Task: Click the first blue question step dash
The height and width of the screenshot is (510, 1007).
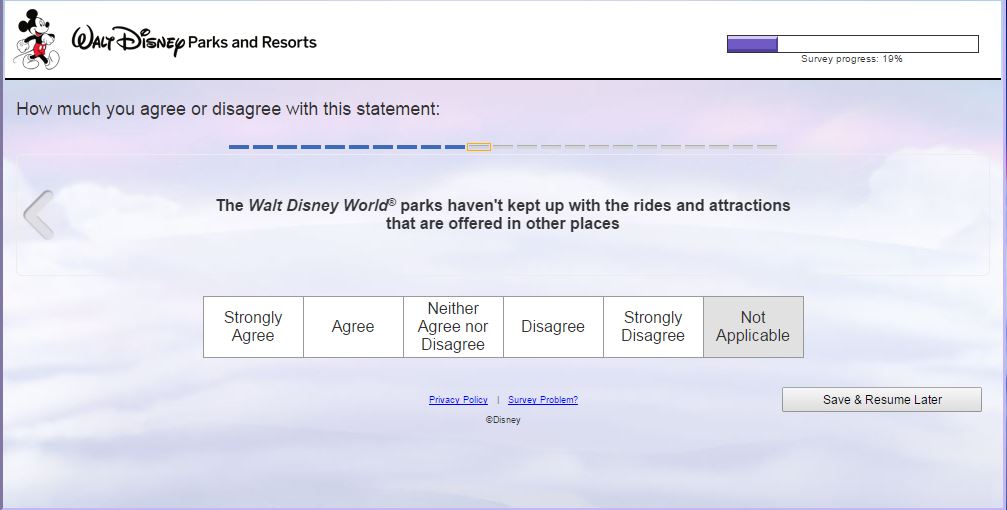Action: click(x=239, y=147)
